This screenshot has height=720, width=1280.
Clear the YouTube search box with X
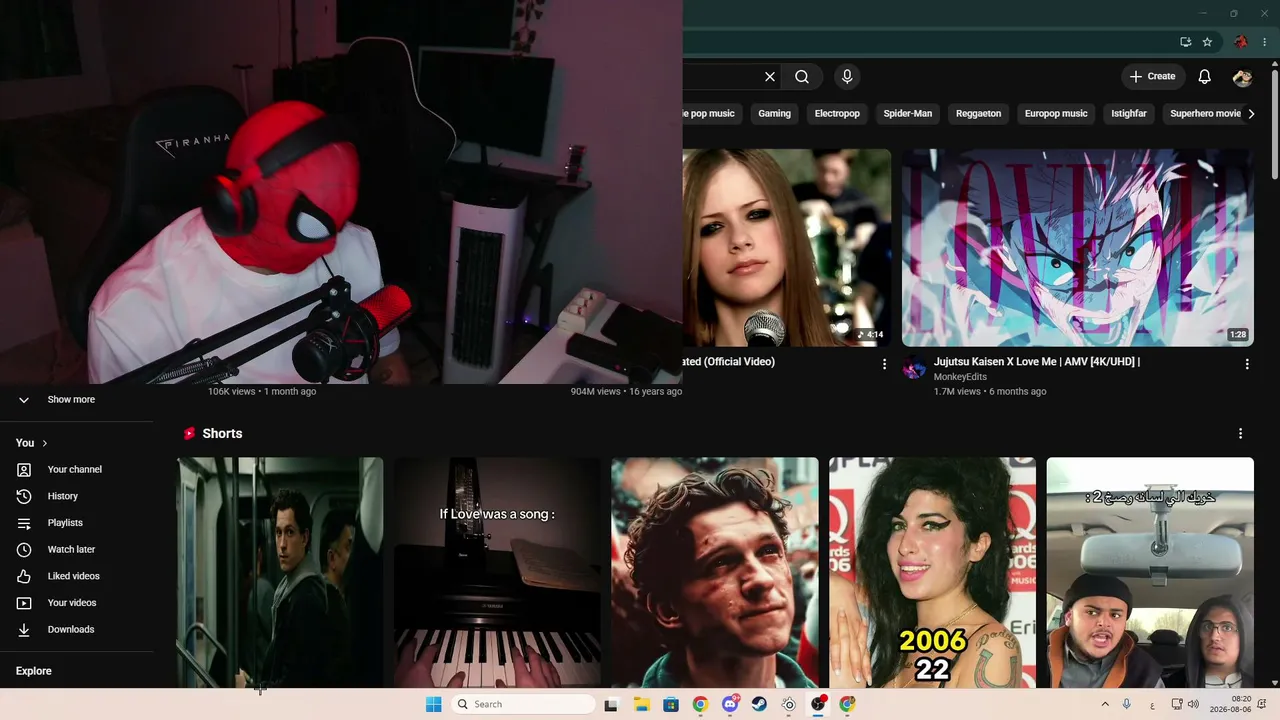tap(770, 77)
